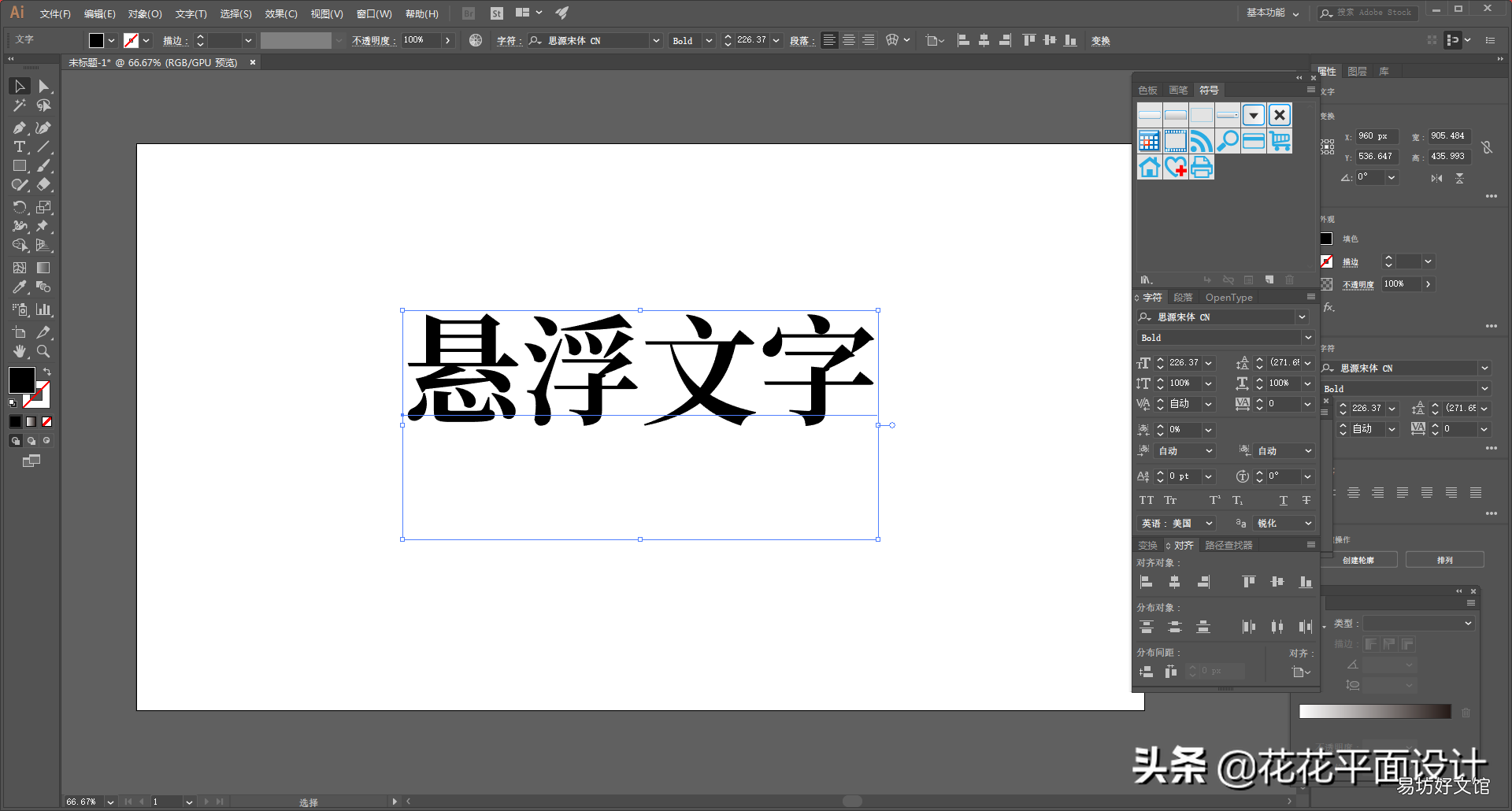The width and height of the screenshot is (1512, 811).
Task: Toggle constrain width and height proportions
Action: (x=1487, y=146)
